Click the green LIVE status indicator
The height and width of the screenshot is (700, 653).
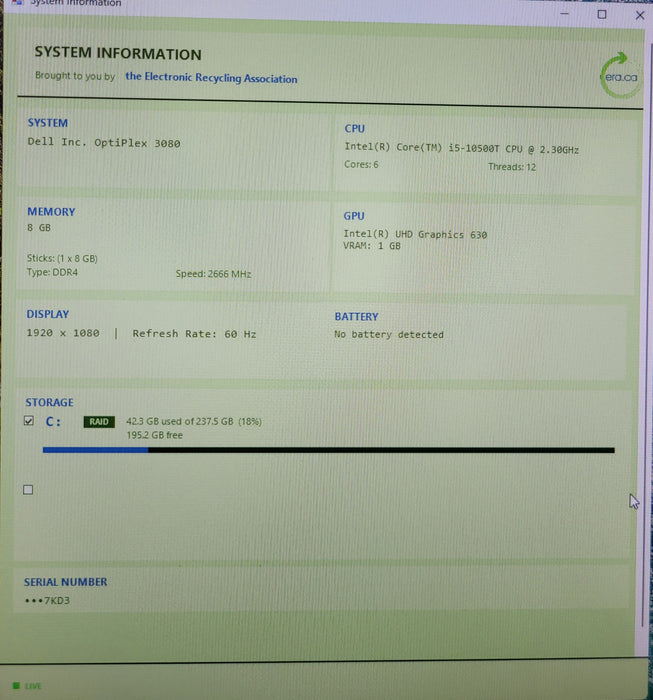(27, 686)
